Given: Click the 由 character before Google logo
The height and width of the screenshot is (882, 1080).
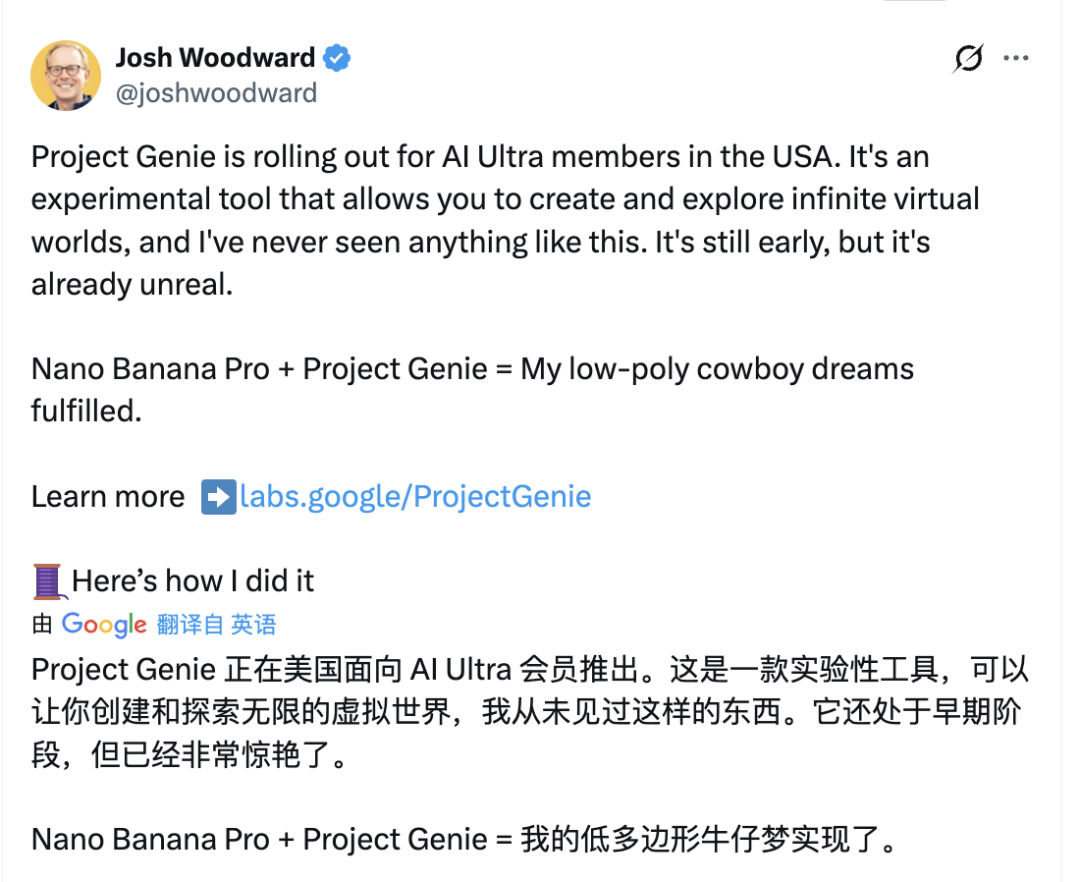Looking at the screenshot, I should (x=42, y=625).
